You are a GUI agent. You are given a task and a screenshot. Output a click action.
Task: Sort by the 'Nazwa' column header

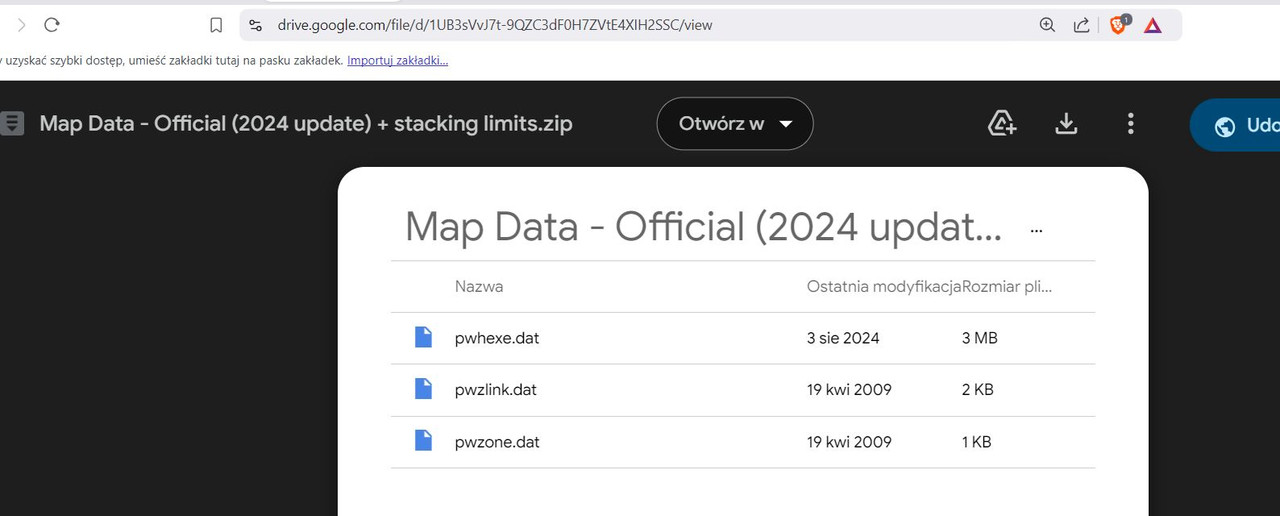click(x=479, y=287)
